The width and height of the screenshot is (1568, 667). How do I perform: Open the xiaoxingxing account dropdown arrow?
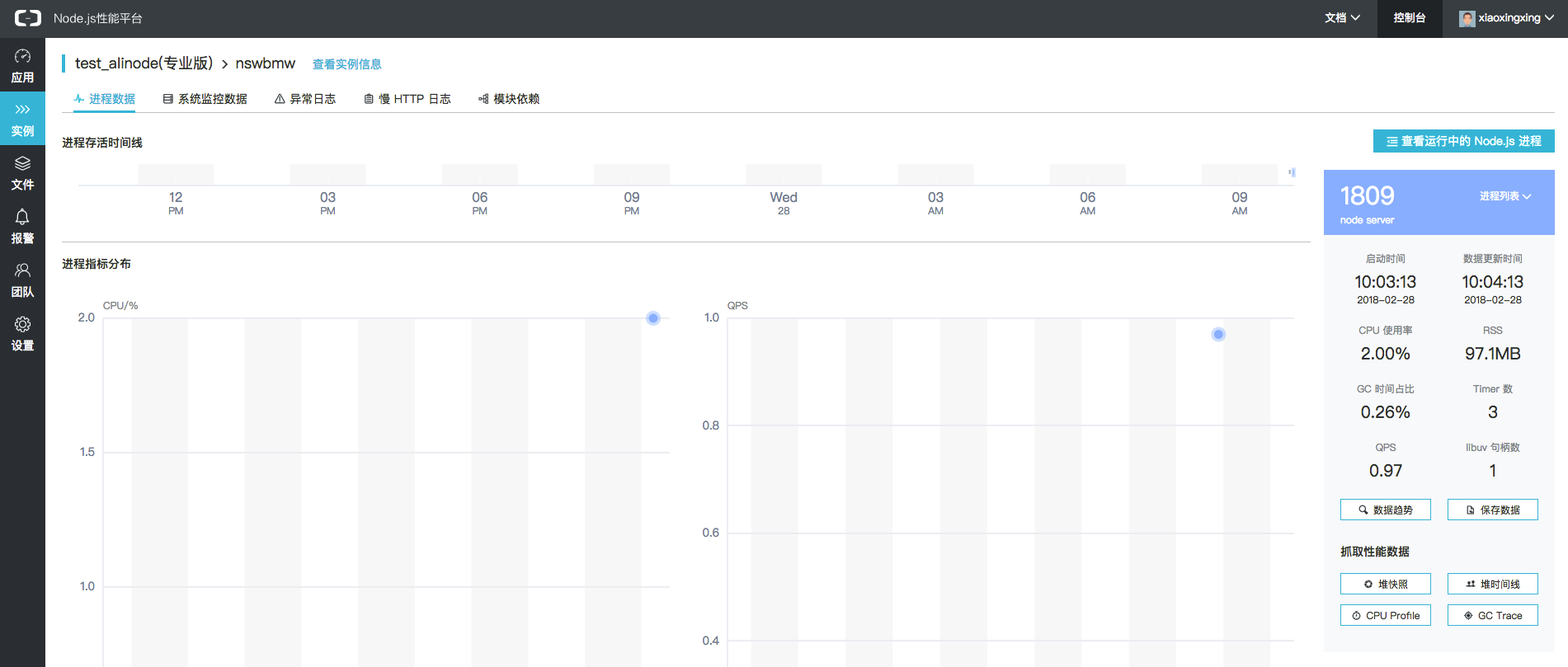1549,18
